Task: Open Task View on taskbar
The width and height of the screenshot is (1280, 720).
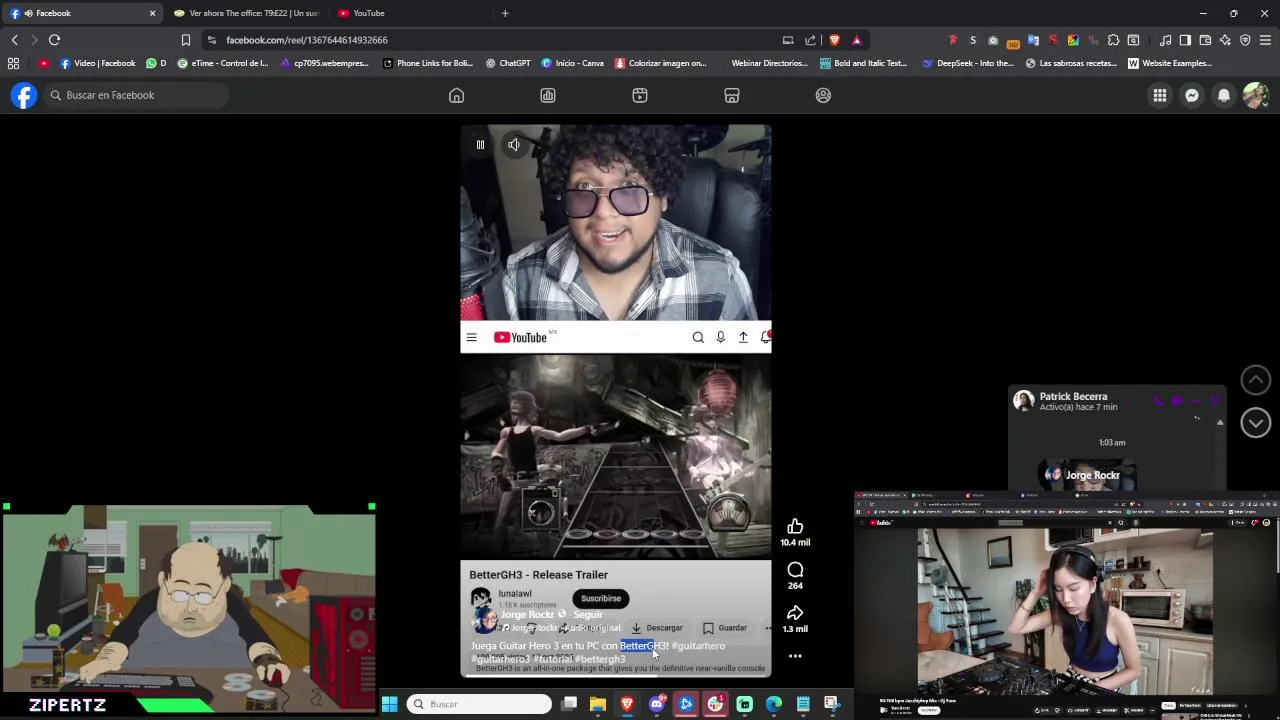Action: (x=569, y=704)
